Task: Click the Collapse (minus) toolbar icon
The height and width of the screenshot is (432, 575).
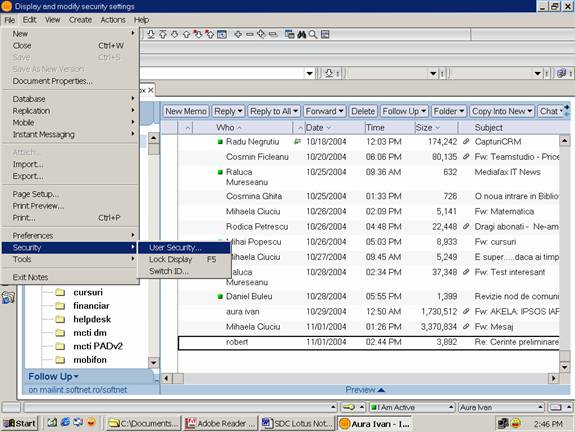Action: point(250,34)
